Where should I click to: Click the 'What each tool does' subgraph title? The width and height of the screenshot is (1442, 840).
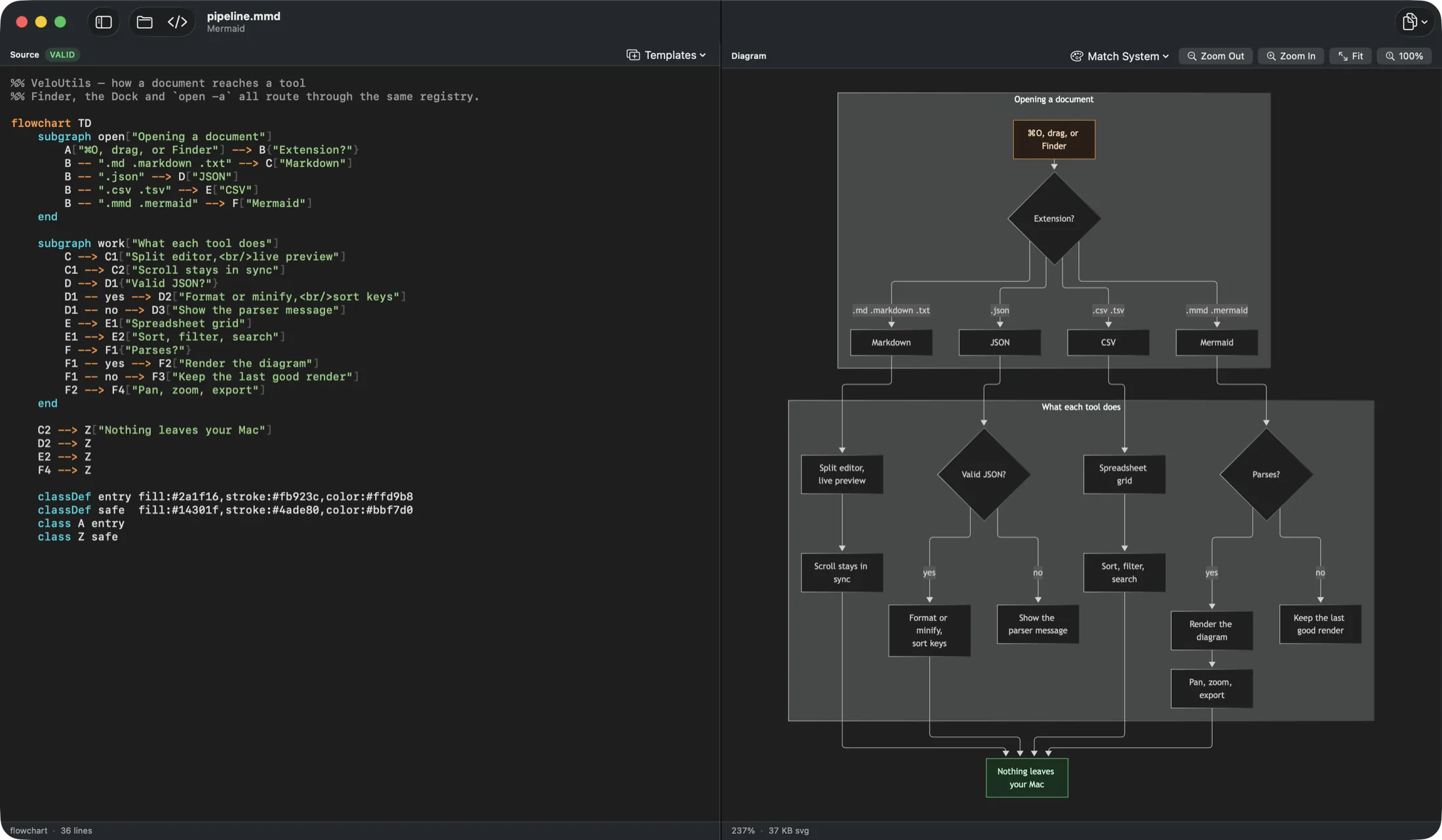click(x=1081, y=407)
